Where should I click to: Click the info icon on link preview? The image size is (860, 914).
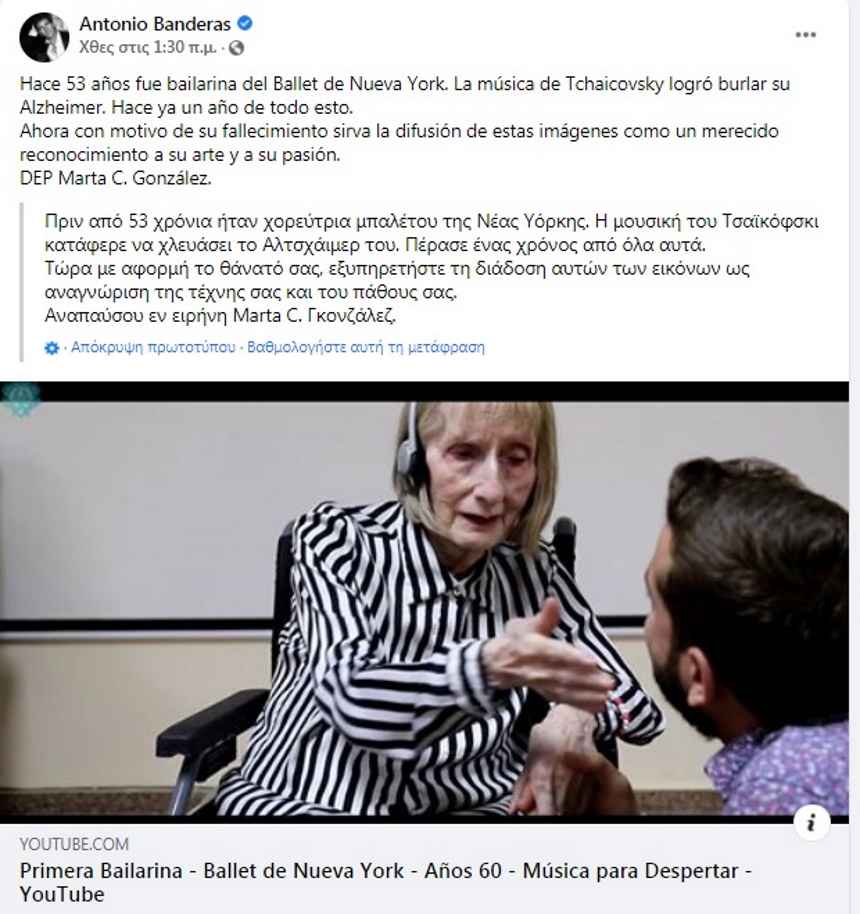(811, 822)
